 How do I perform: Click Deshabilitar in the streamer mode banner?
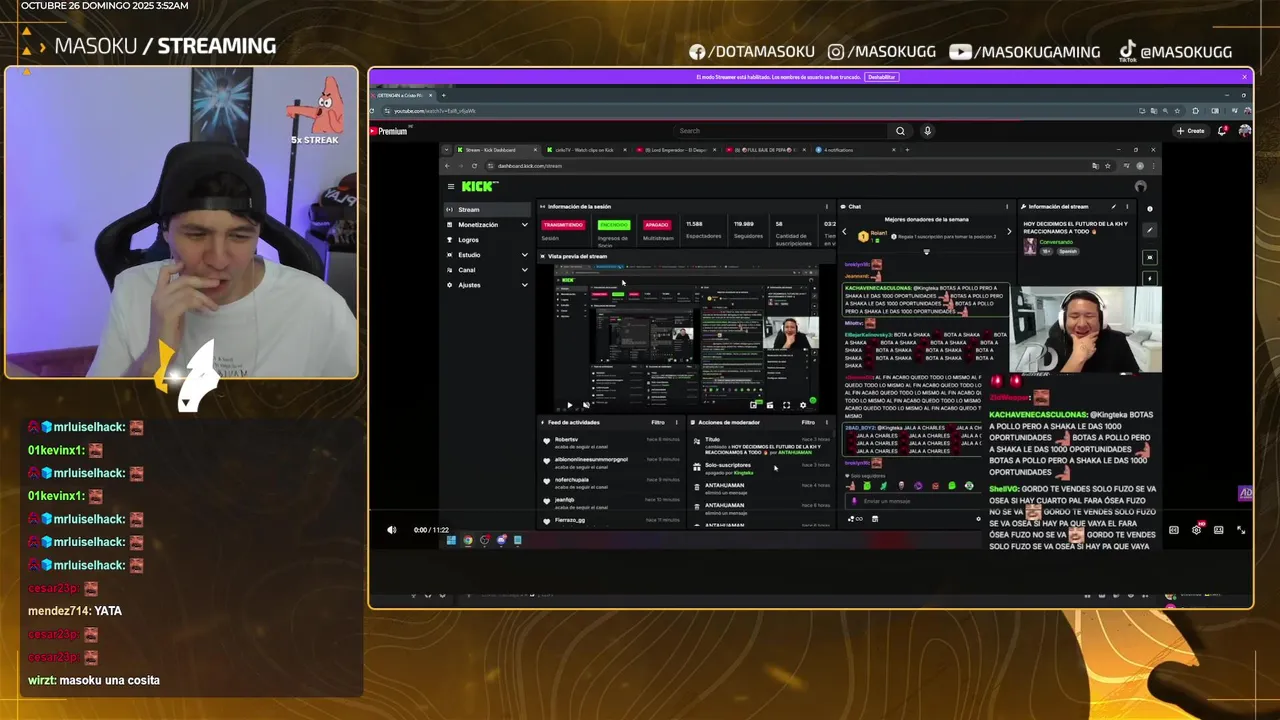882,77
